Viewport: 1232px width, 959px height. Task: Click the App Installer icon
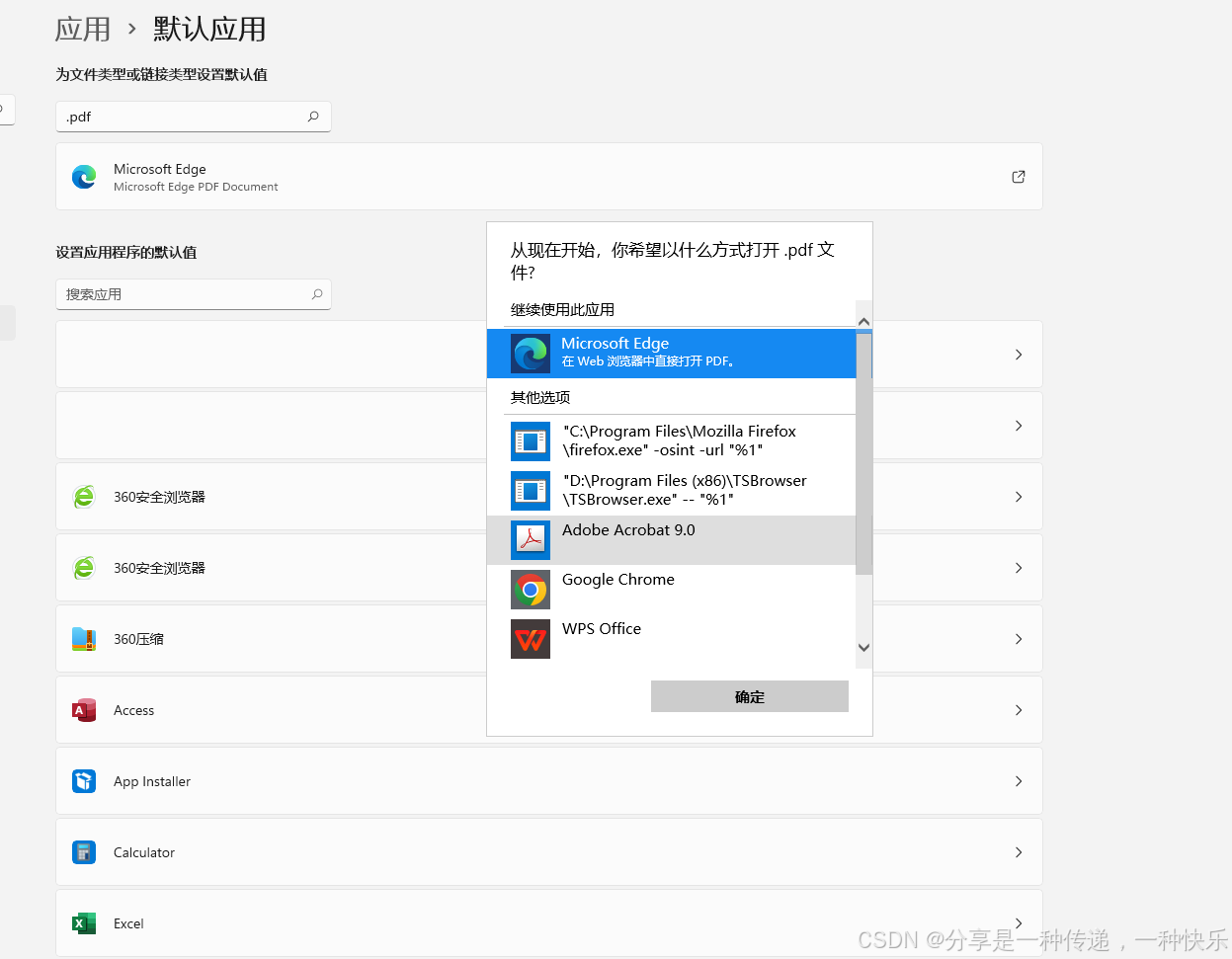84,781
